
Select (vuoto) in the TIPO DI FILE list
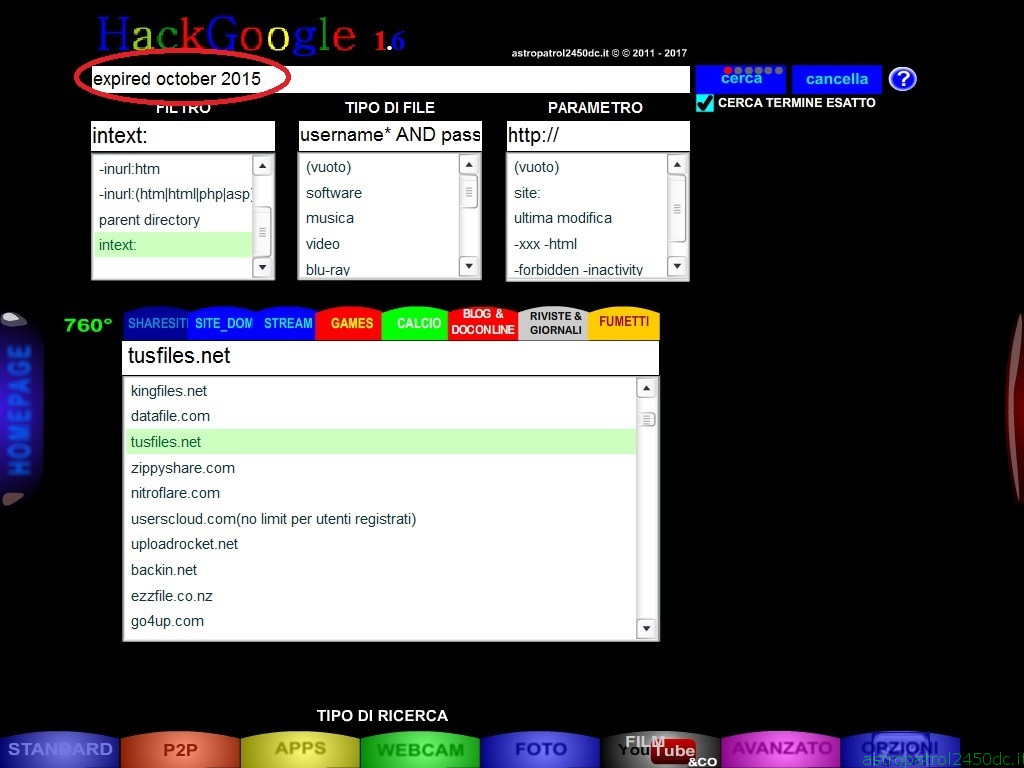[x=380, y=167]
